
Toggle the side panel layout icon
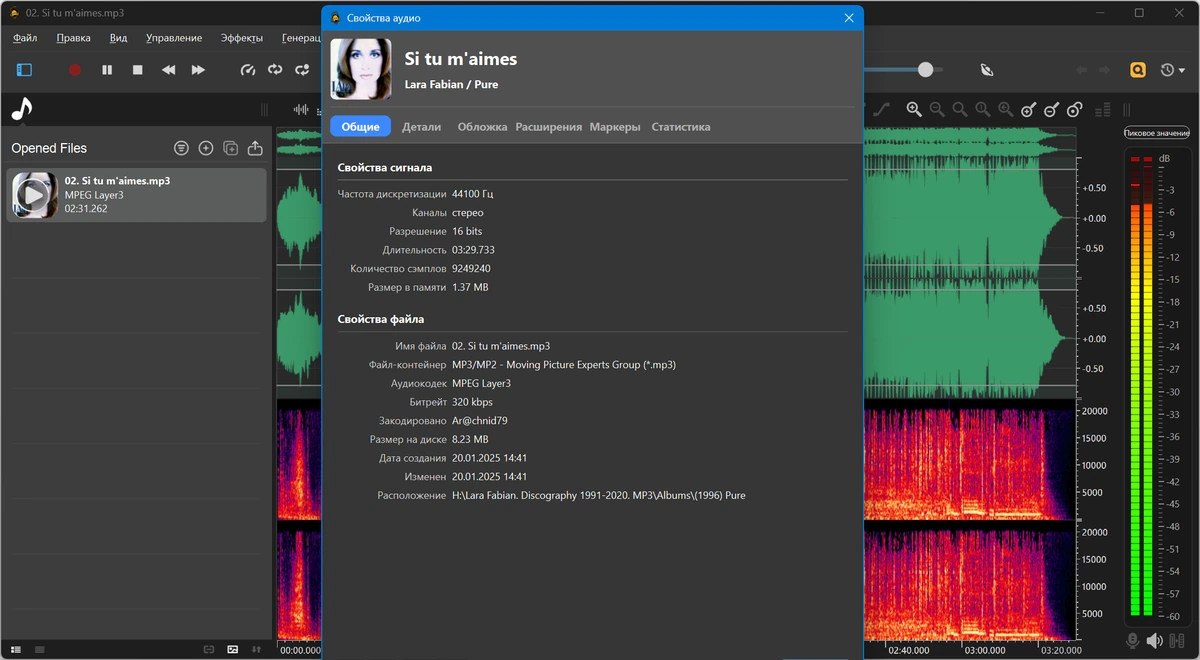pos(24,70)
